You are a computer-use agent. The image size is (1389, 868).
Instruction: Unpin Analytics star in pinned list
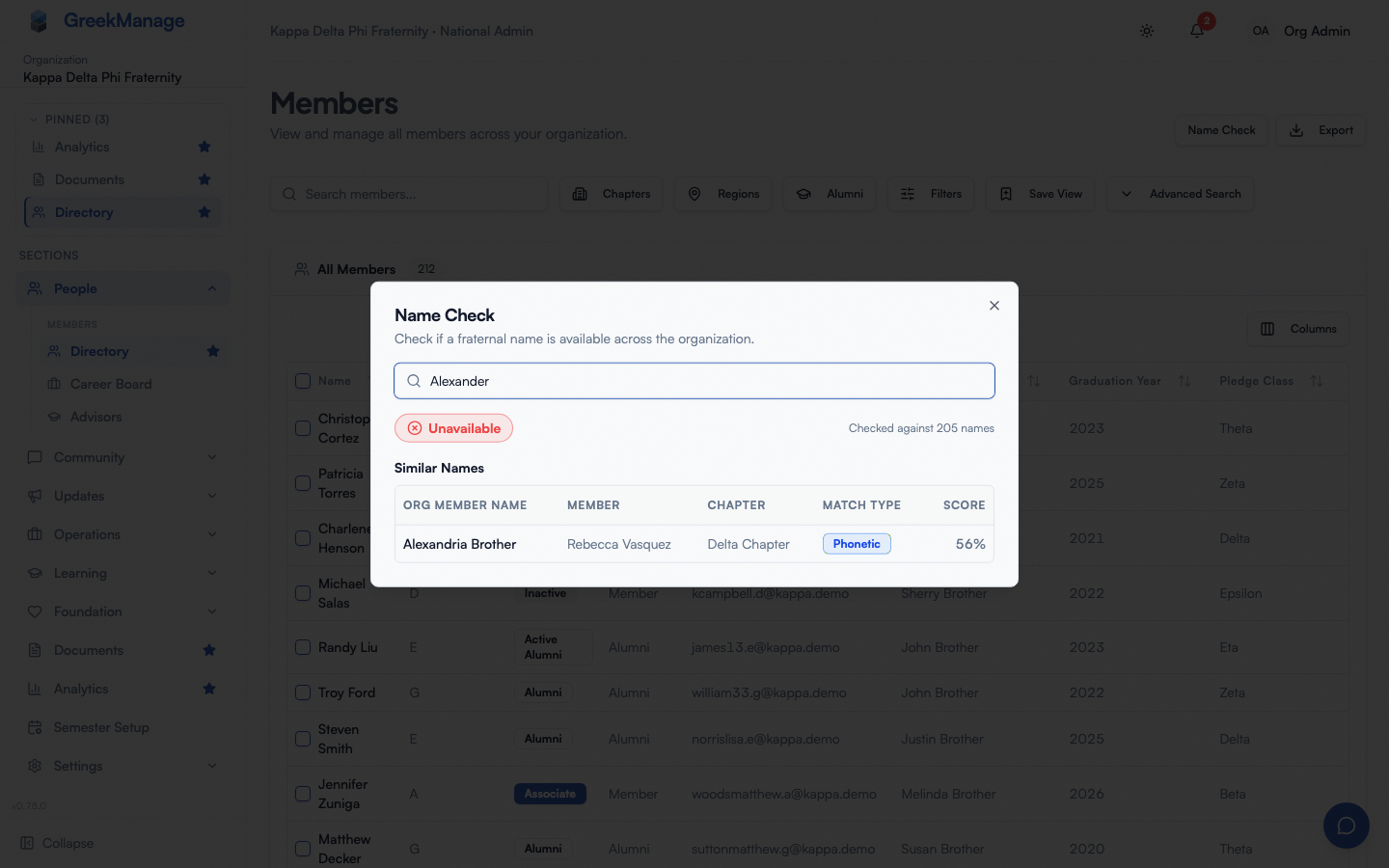[x=204, y=147]
